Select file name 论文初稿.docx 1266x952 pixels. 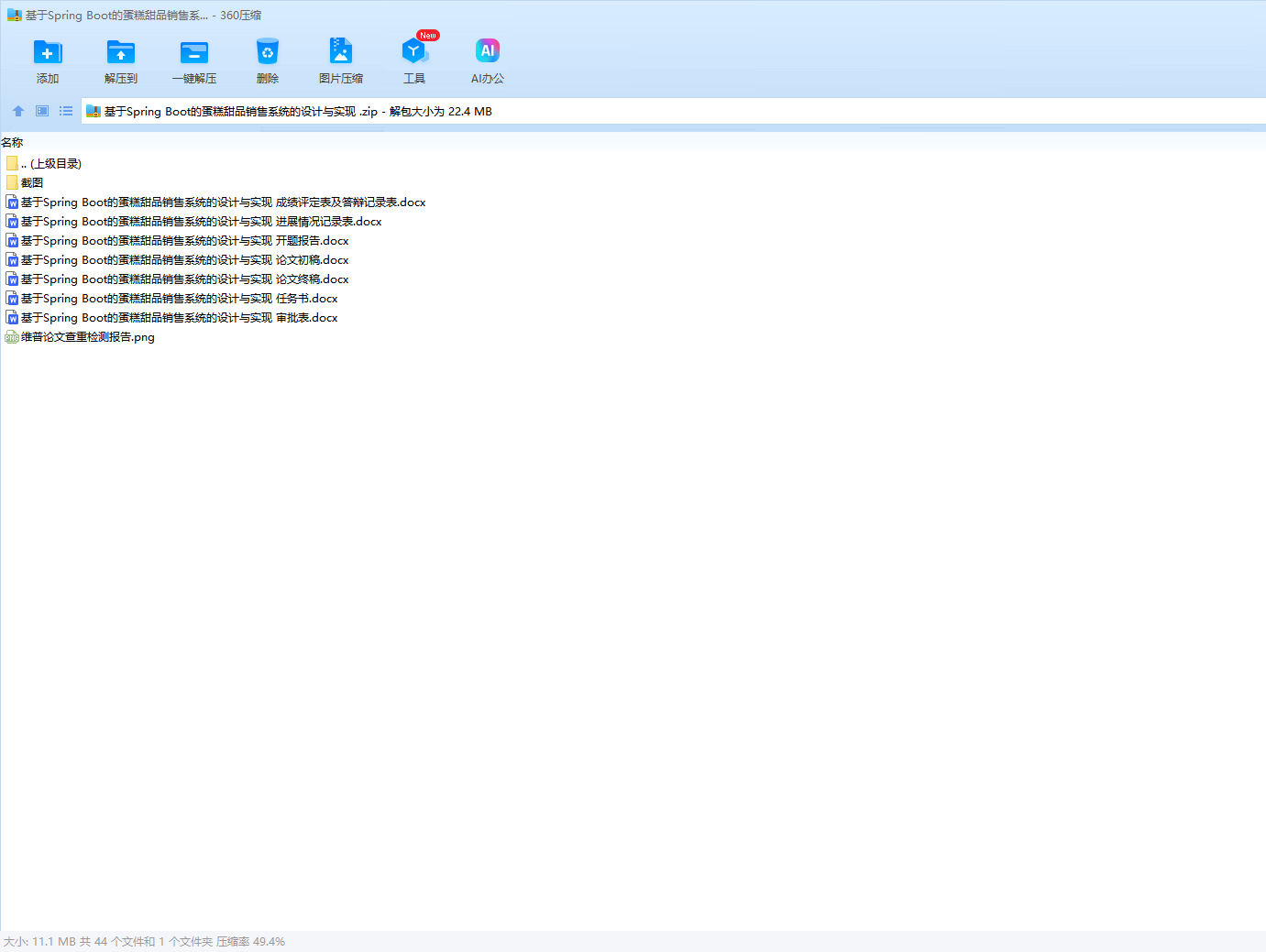pos(185,260)
